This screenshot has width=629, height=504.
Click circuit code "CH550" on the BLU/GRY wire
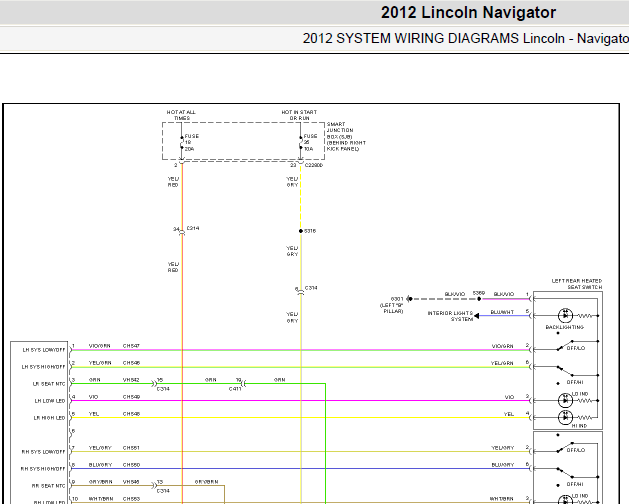131,464
